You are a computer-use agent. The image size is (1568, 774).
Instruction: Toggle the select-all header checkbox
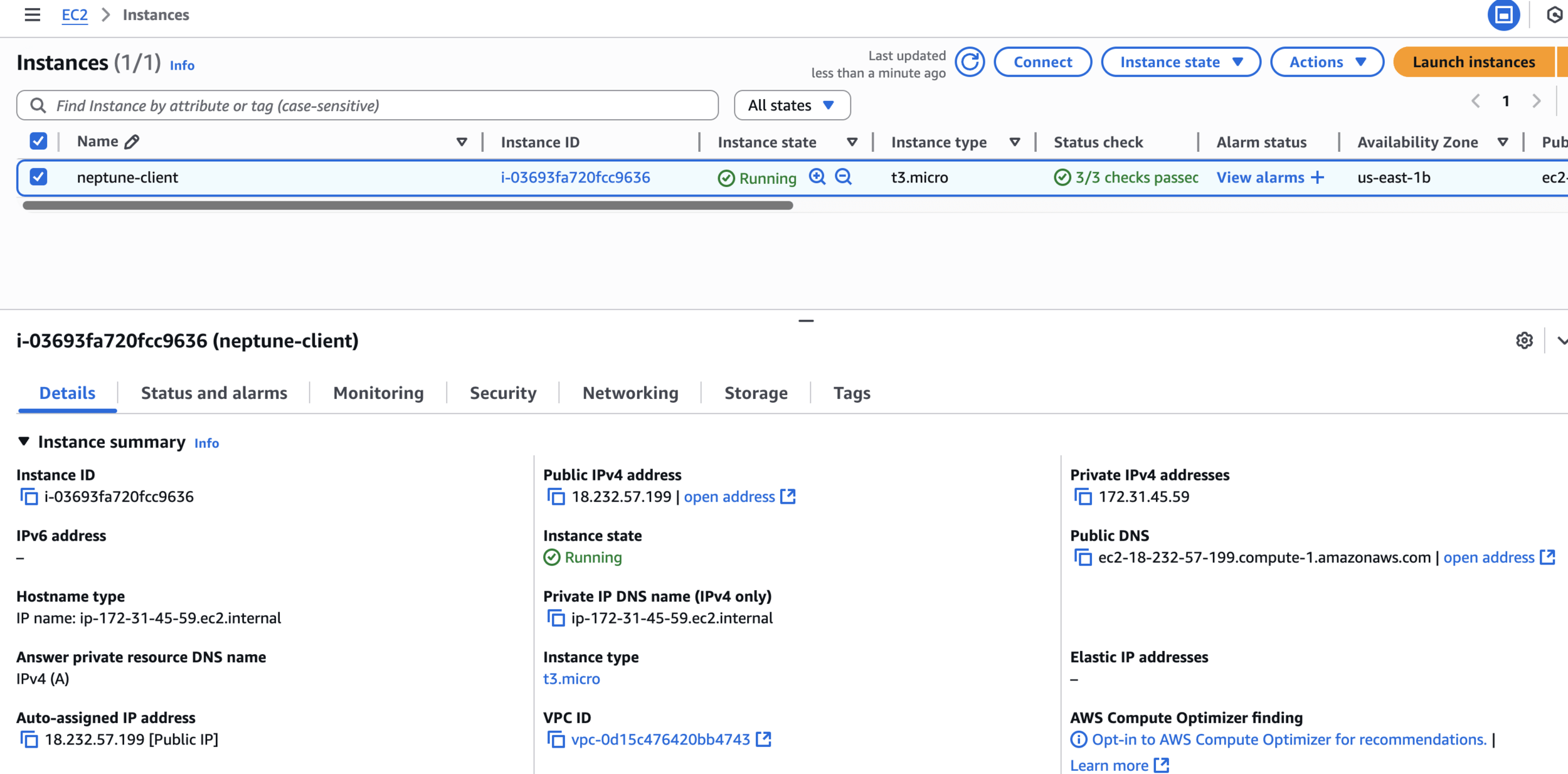pos(39,141)
